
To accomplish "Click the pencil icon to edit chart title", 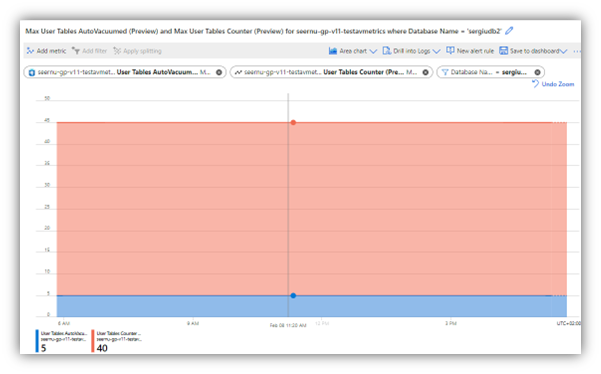I will [x=509, y=31].
